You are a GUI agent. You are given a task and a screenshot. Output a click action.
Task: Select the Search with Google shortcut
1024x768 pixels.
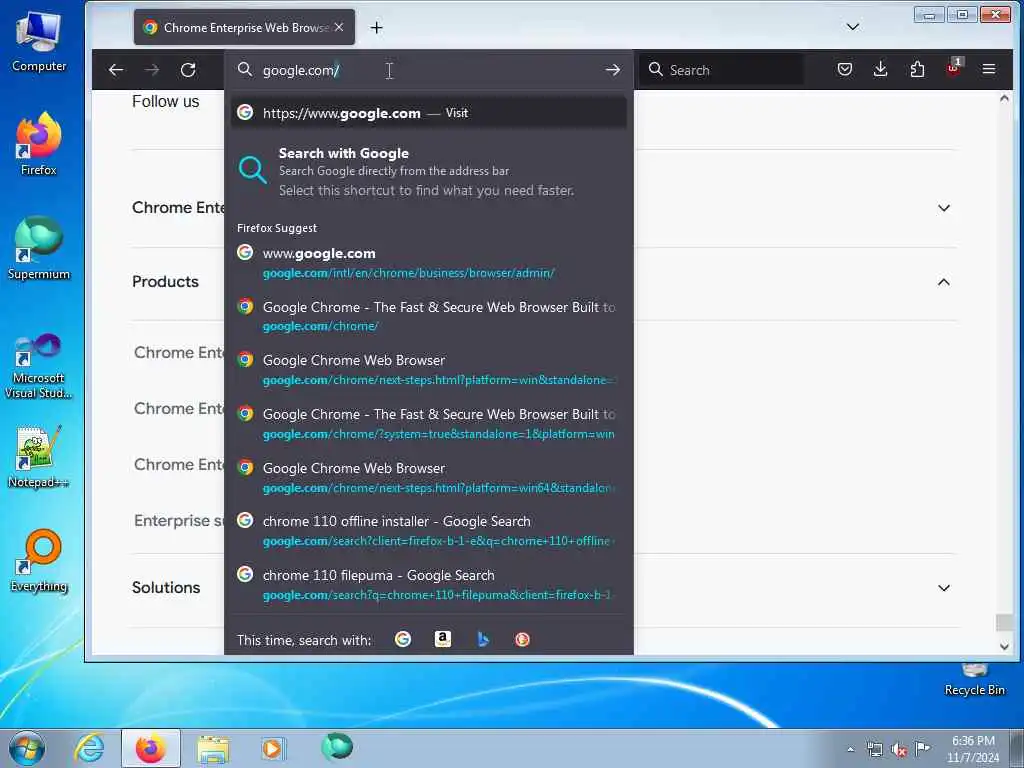click(428, 171)
